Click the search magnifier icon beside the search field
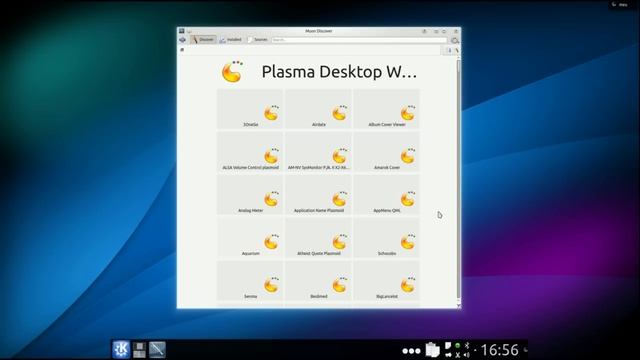This screenshot has width=640, height=360. click(454, 40)
